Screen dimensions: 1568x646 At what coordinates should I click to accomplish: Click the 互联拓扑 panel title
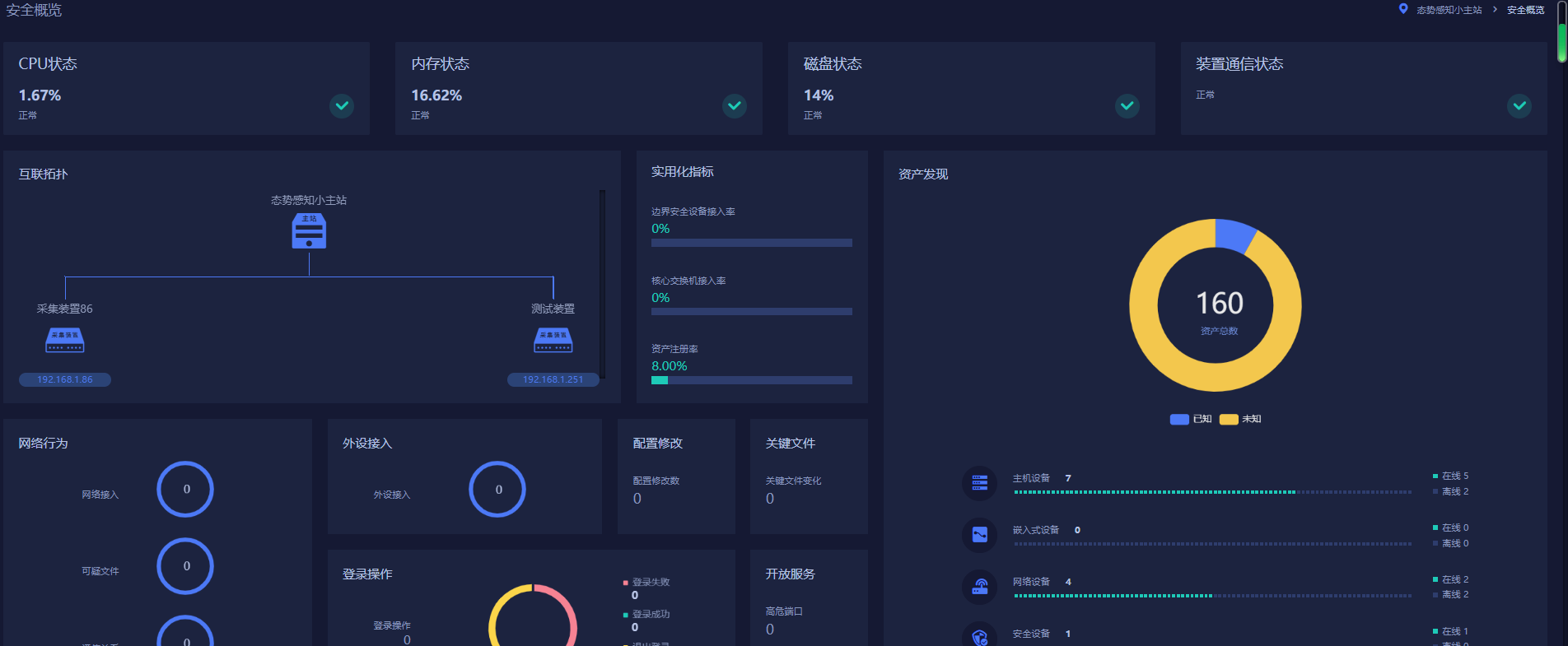pyautogui.click(x=44, y=174)
